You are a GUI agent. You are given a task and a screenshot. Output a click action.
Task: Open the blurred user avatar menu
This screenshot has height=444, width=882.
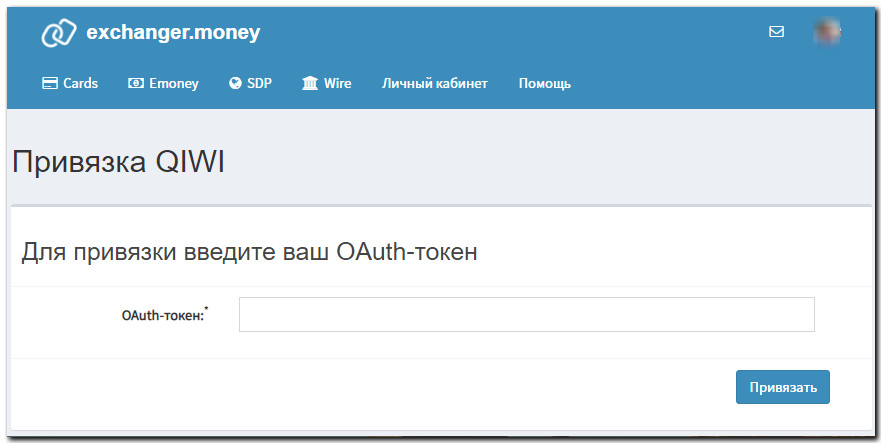tap(827, 32)
